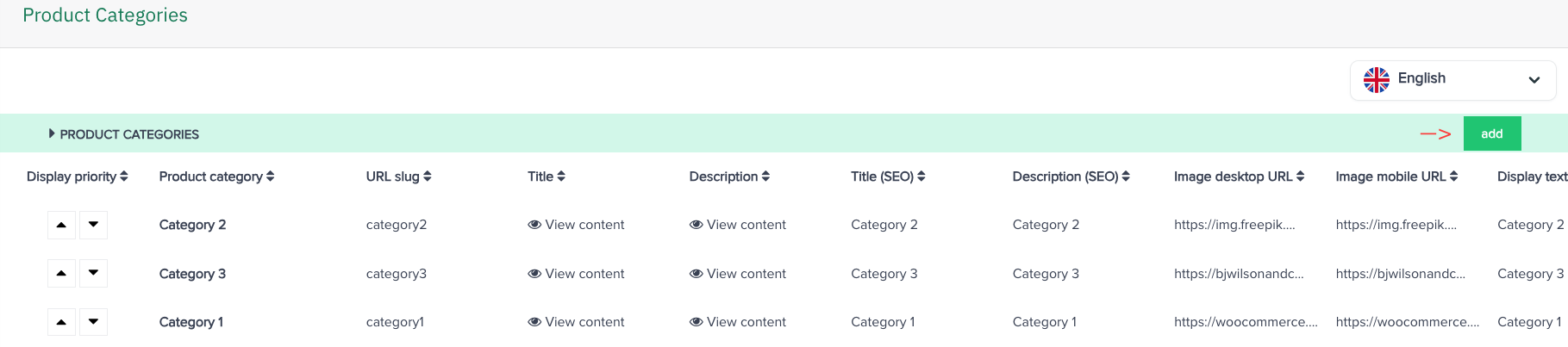
Task: Sort by Product category column
Action: (216, 177)
